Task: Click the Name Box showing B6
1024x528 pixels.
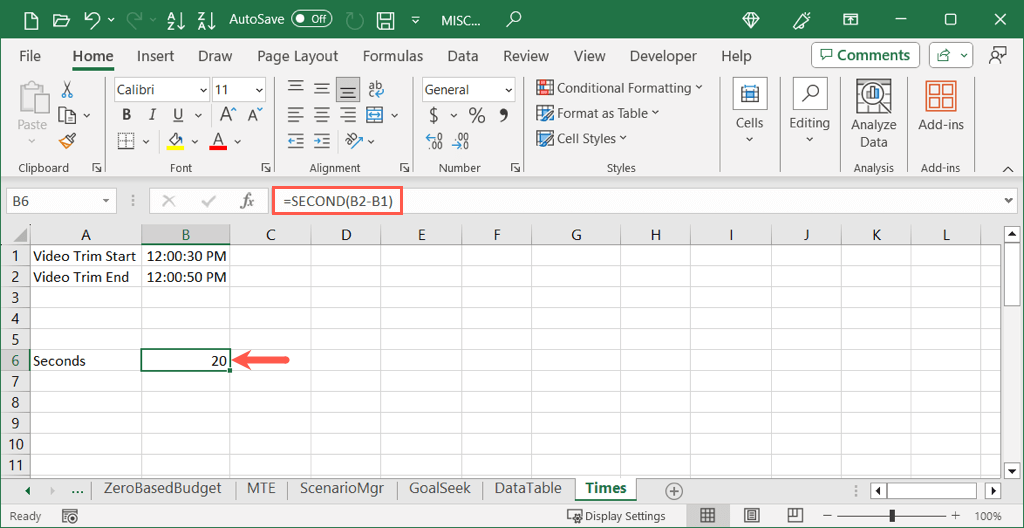Action: point(61,201)
